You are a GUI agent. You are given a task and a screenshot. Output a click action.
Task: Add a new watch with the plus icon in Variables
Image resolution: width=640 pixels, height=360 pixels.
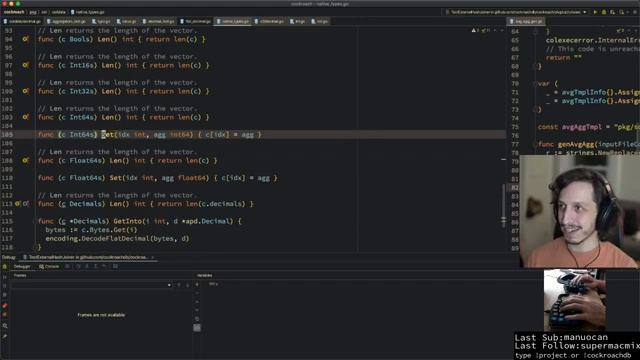pos(197,284)
